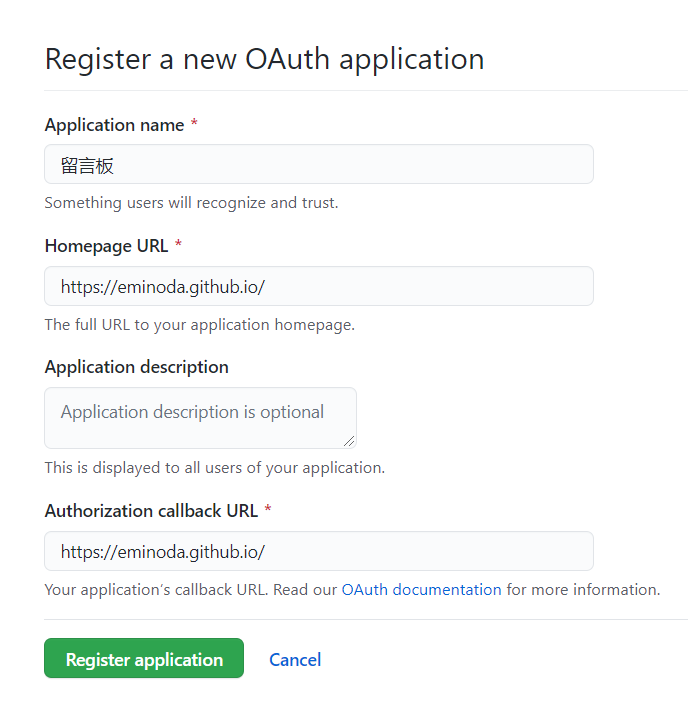Click the 'full URL to your application homepage' hint

coord(200,325)
